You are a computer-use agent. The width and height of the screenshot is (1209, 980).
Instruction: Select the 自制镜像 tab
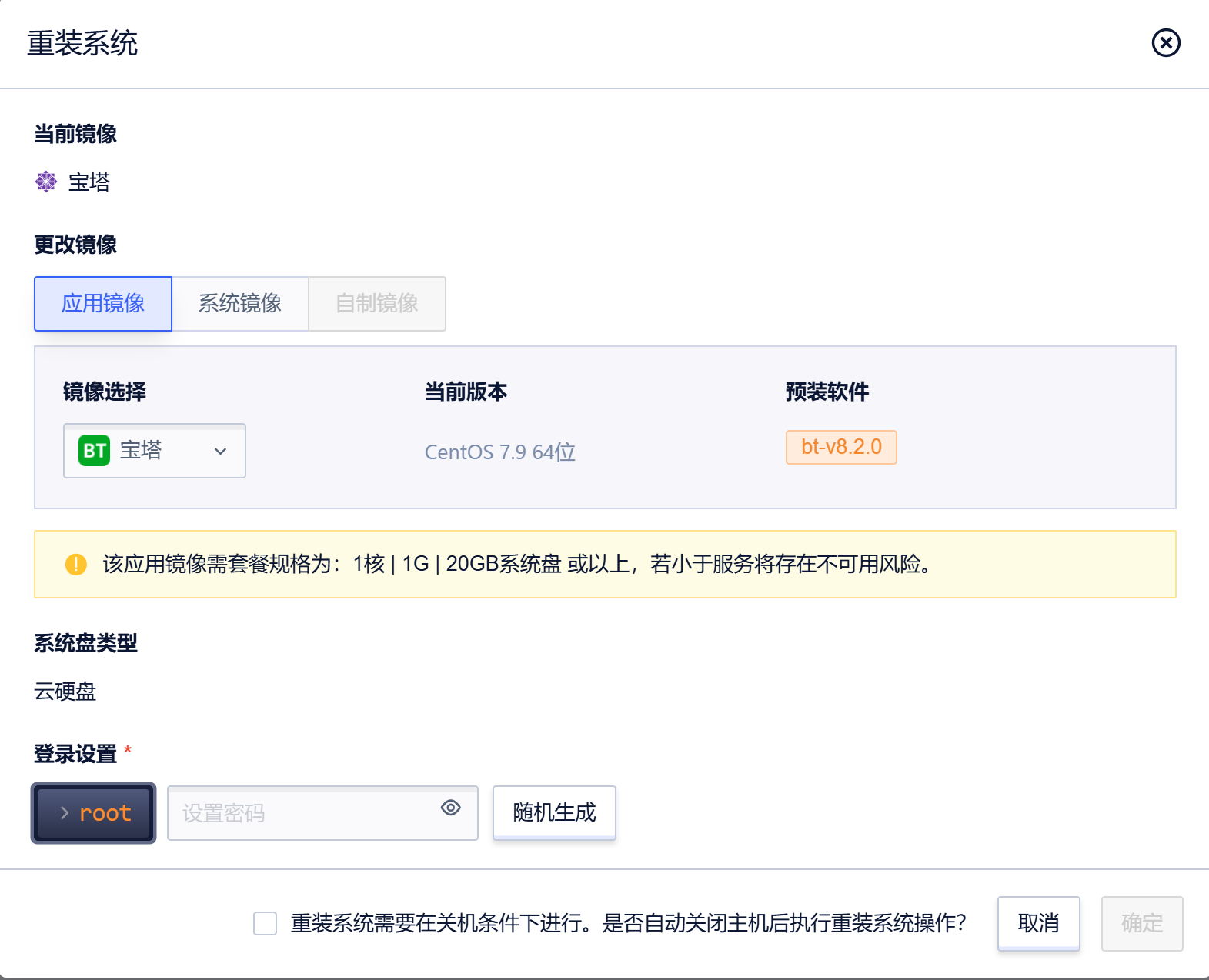point(377,304)
